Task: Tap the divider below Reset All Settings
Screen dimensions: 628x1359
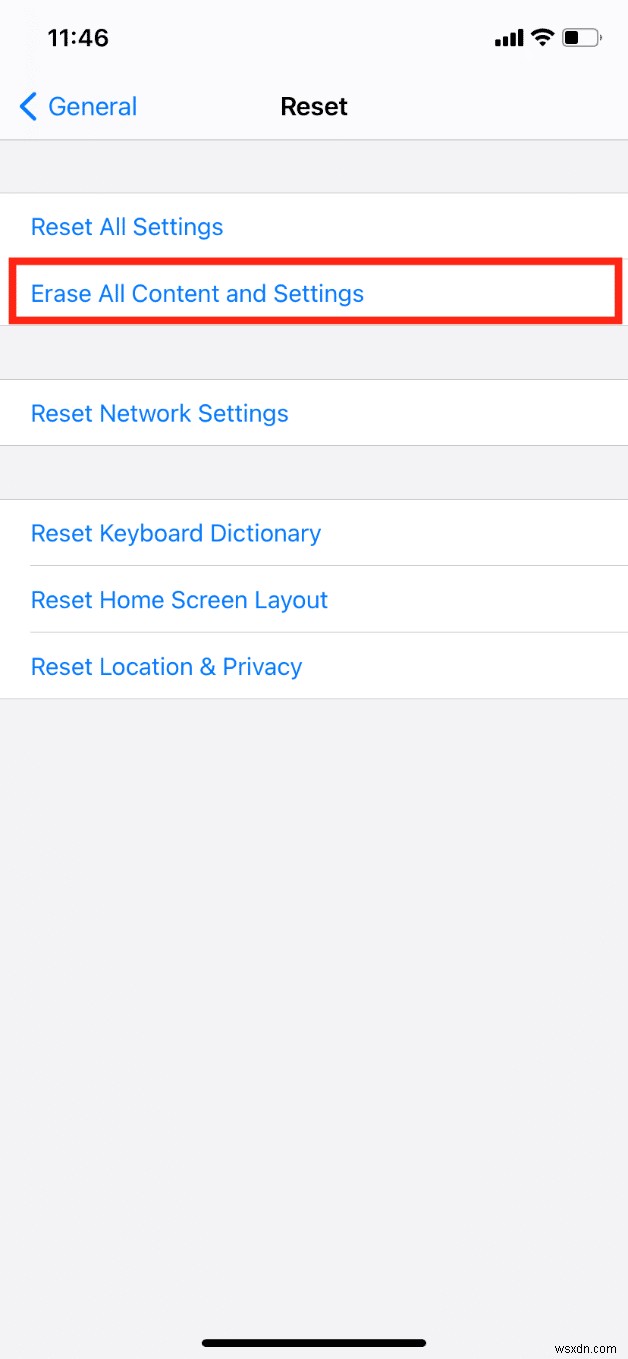Action: 314,259
